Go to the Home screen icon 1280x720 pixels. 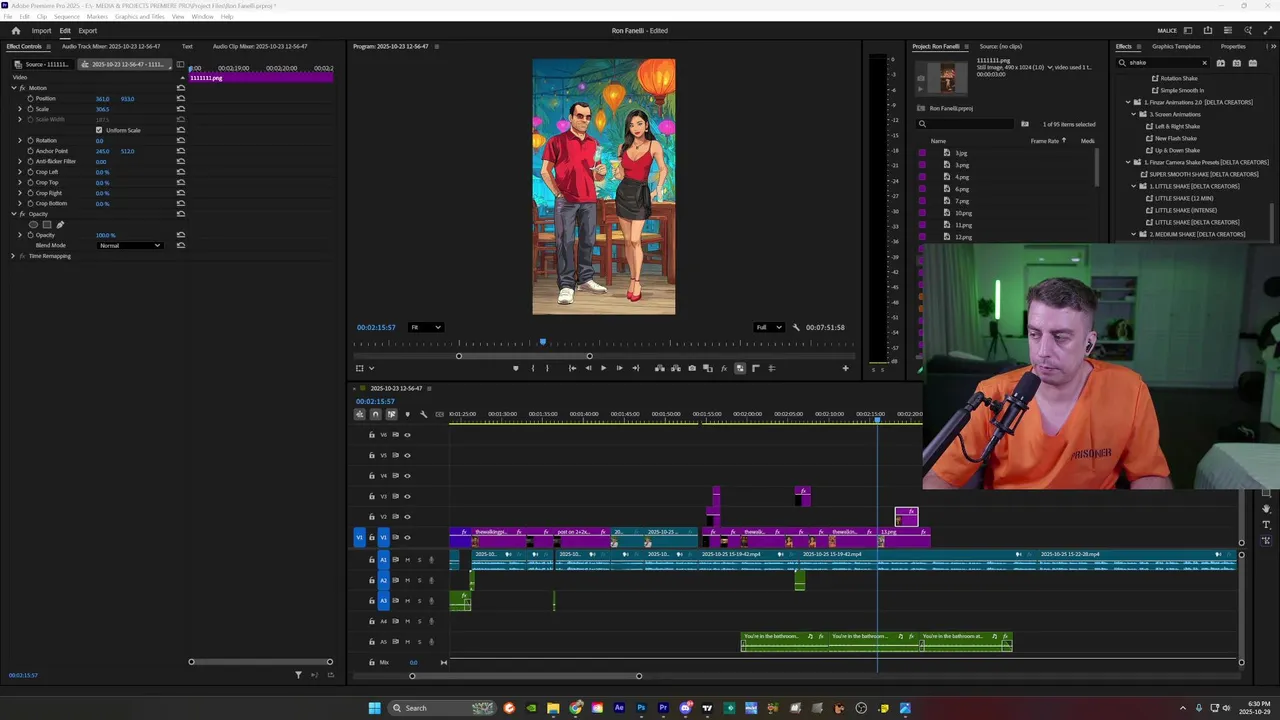(x=15, y=31)
